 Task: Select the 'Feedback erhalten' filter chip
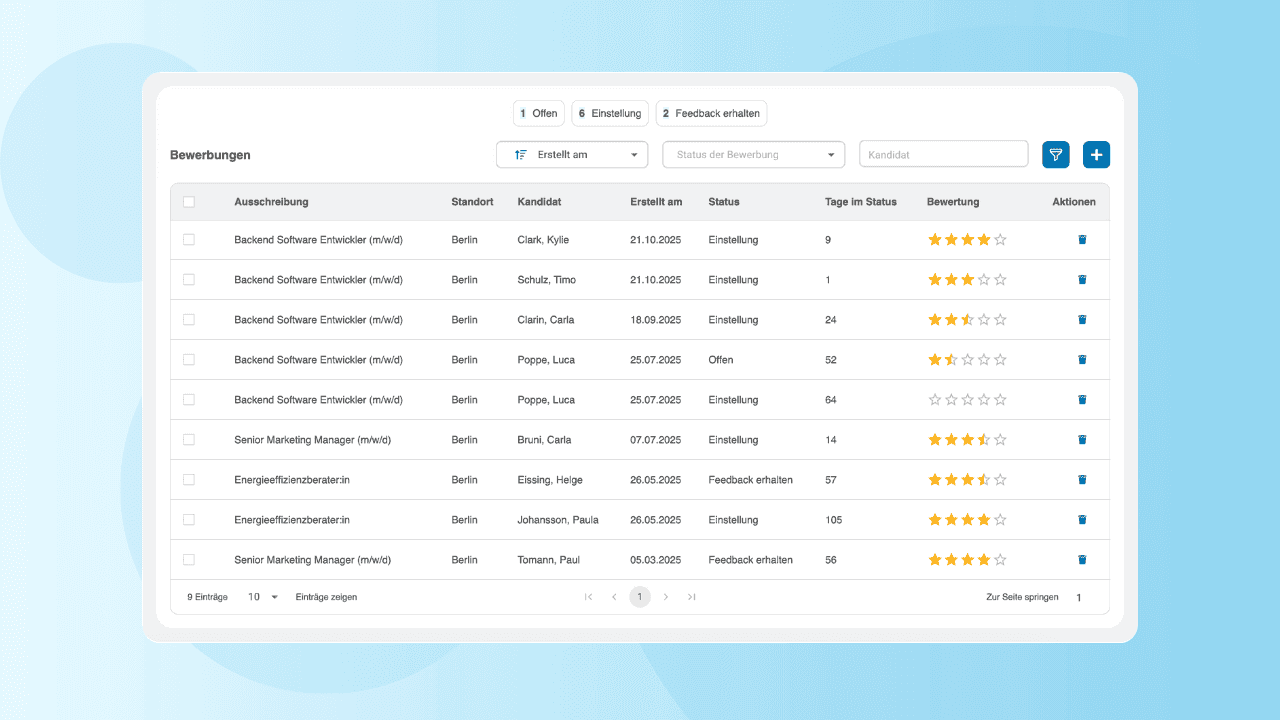coord(711,113)
